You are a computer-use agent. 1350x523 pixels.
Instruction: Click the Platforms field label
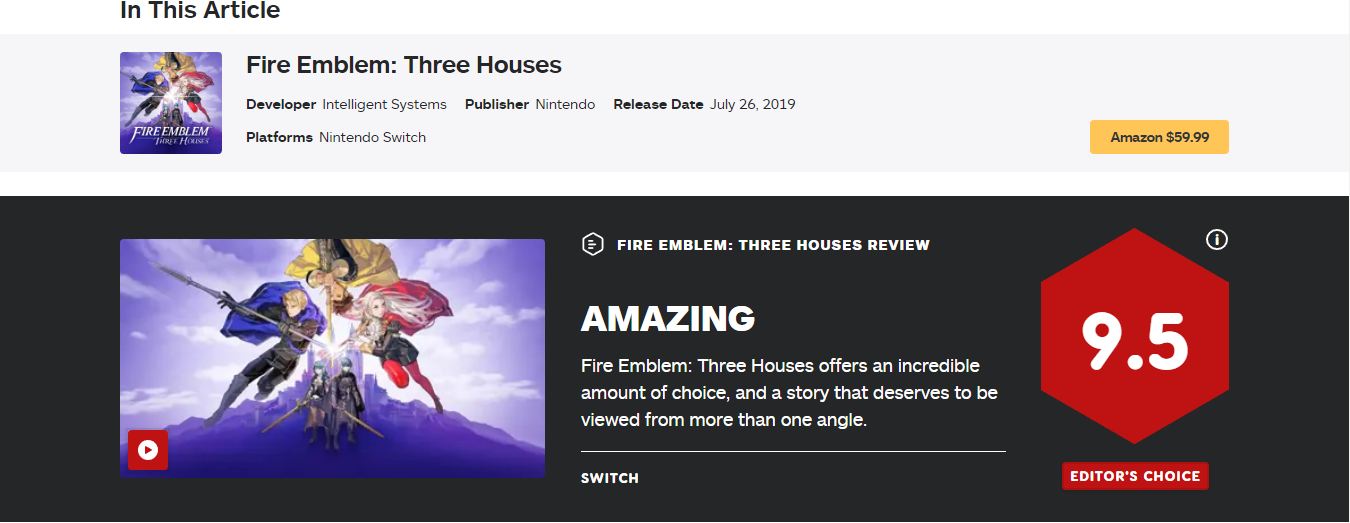279,137
